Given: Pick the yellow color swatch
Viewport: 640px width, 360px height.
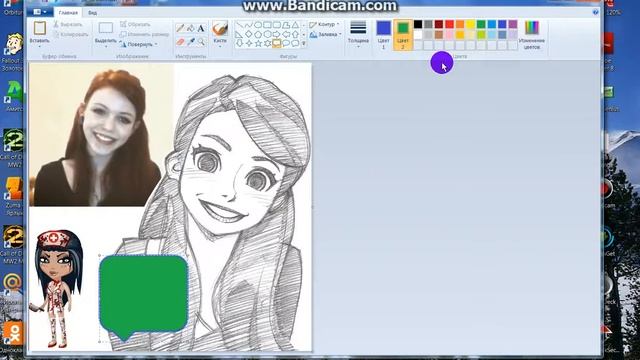Looking at the screenshot, I should tap(471, 24).
